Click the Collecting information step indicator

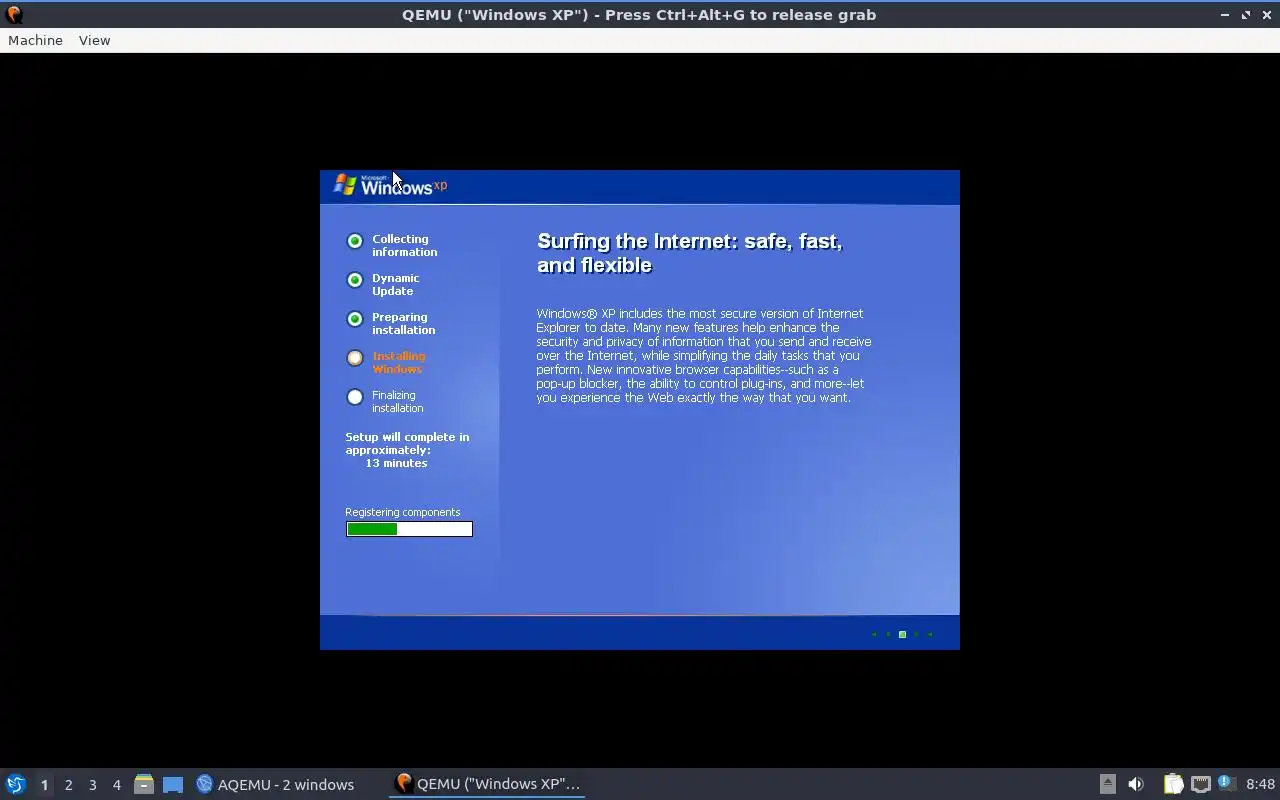pos(355,241)
